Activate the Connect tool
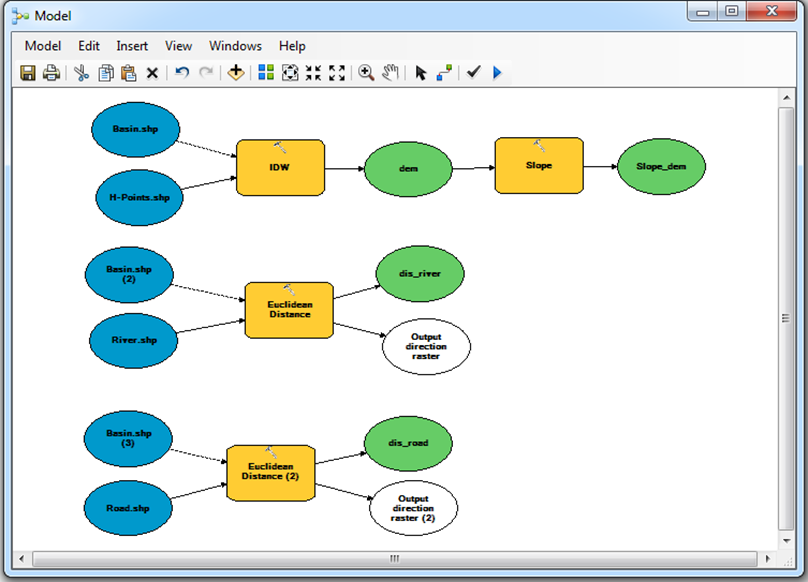Screen dimensions: 808x582 point(444,73)
